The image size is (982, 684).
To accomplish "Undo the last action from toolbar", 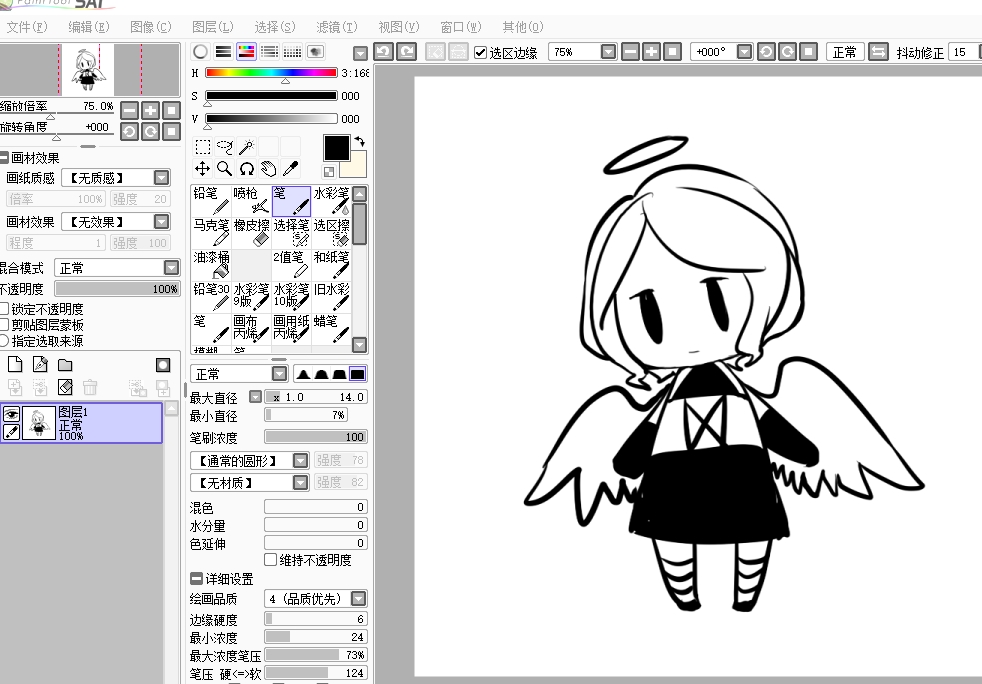I will 383,52.
